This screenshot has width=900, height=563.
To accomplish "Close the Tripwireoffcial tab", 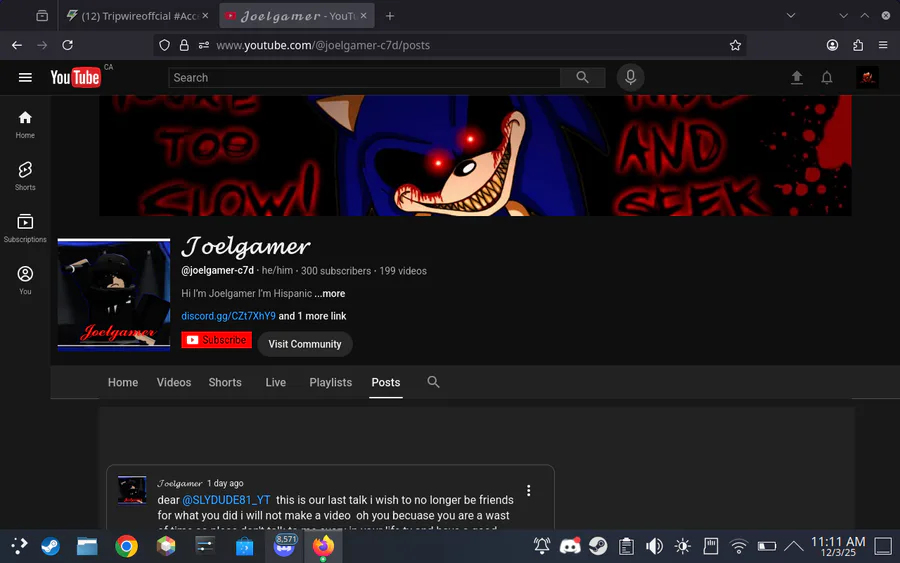I will pos(205,16).
